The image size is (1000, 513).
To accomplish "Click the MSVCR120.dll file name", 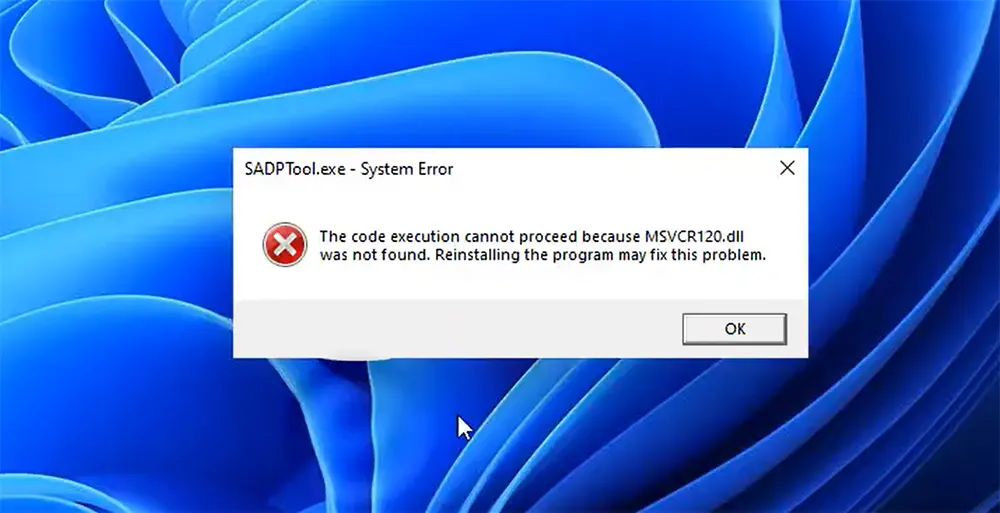I will 695,237.
